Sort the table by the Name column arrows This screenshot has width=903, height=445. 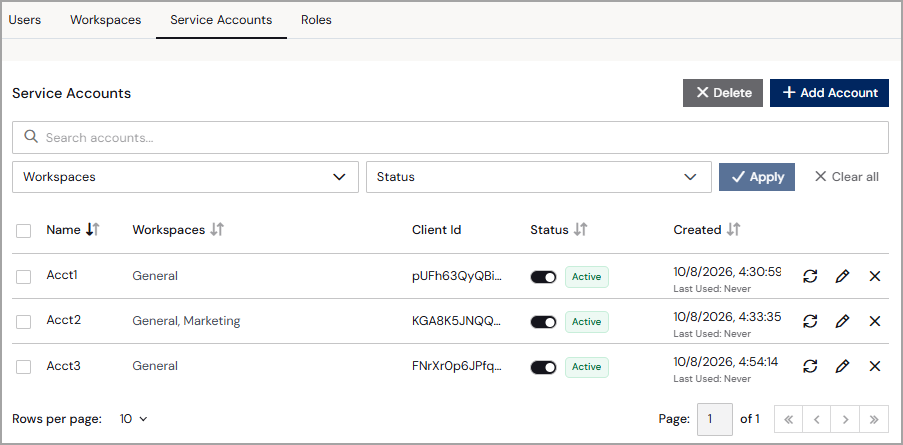click(x=93, y=230)
